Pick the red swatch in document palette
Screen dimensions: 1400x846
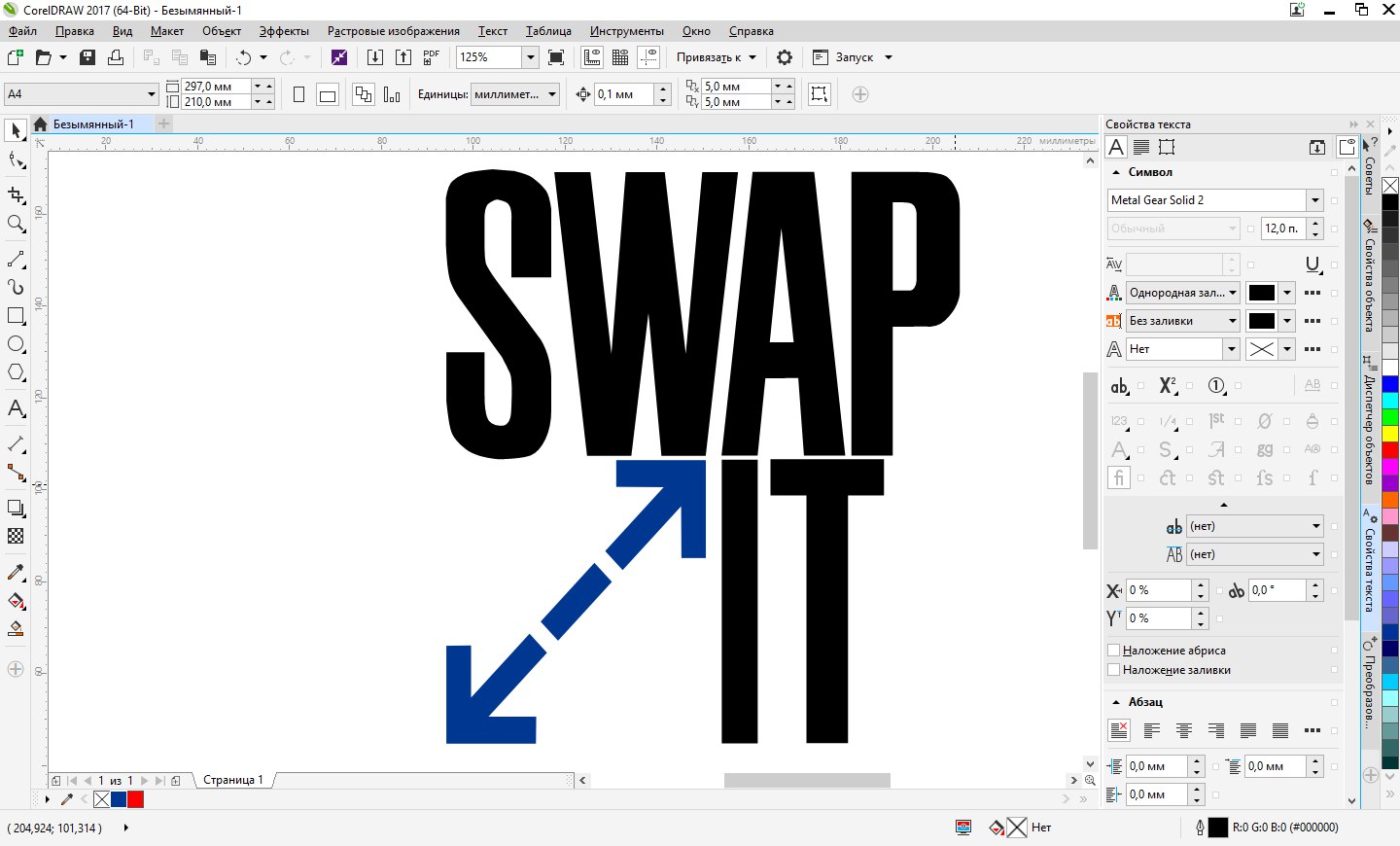tap(135, 799)
